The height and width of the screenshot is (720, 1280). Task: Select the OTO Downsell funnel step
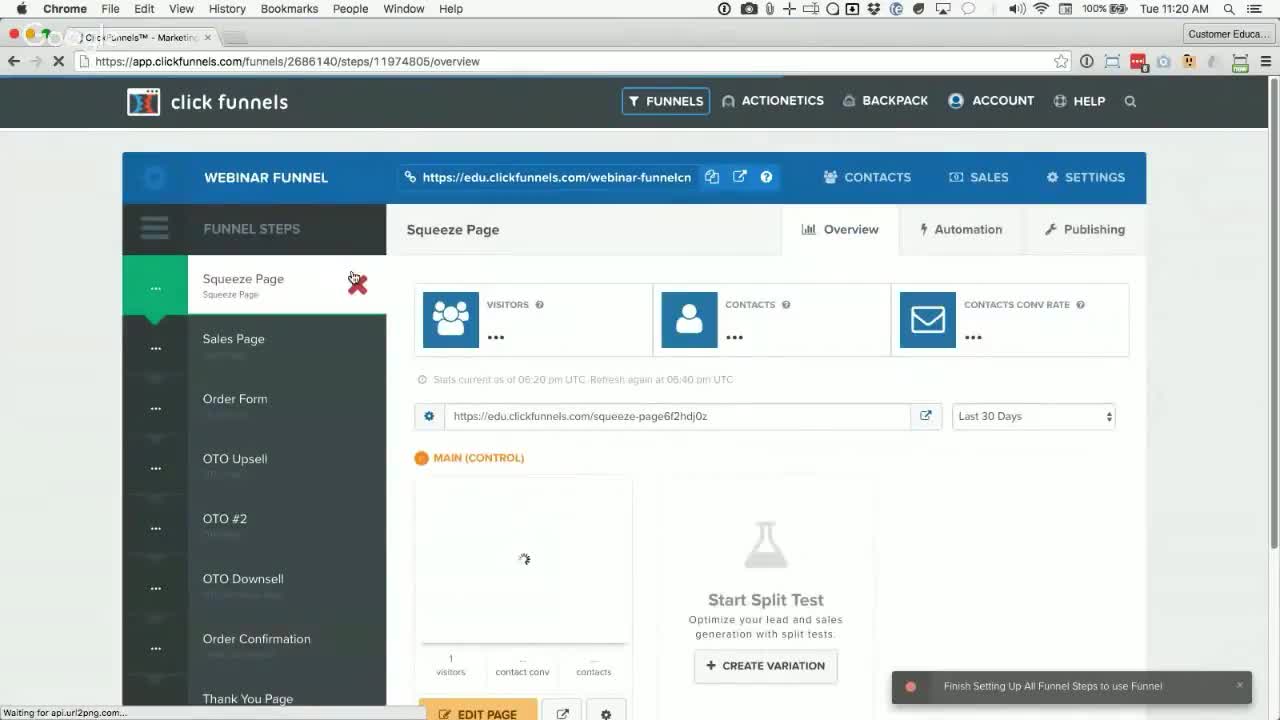pyautogui.click(x=254, y=586)
